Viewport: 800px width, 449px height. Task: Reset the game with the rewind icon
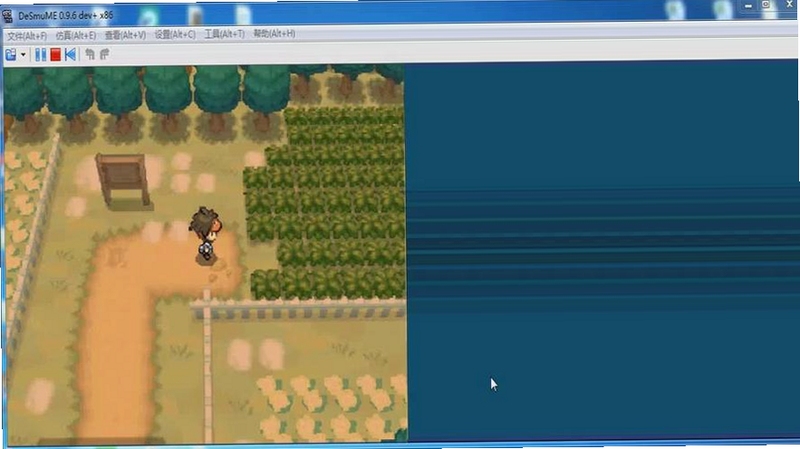coord(70,54)
